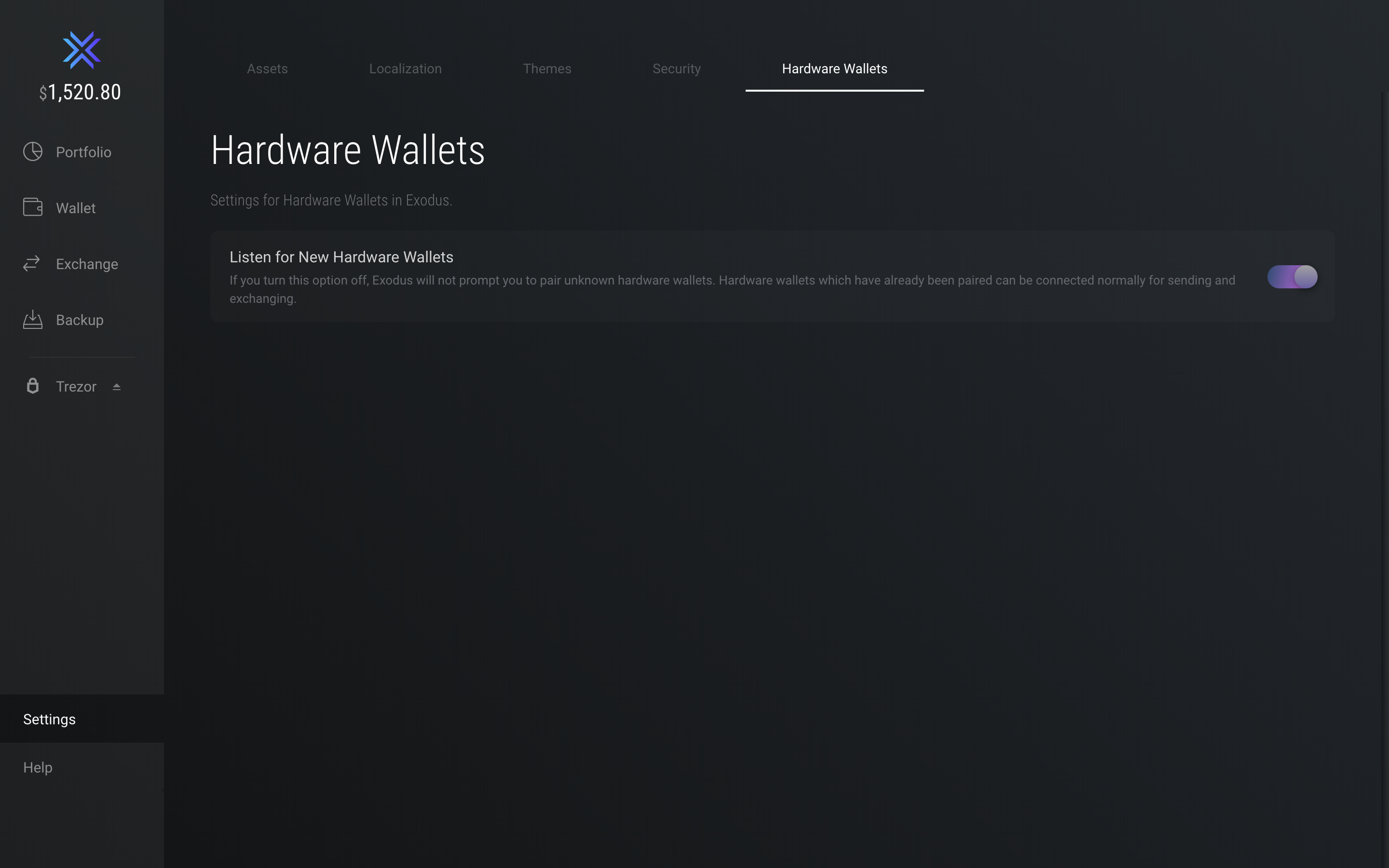Viewport: 1389px width, 868px height.
Task: Click the Trezor lock icon
Action: pyautogui.click(x=33, y=386)
